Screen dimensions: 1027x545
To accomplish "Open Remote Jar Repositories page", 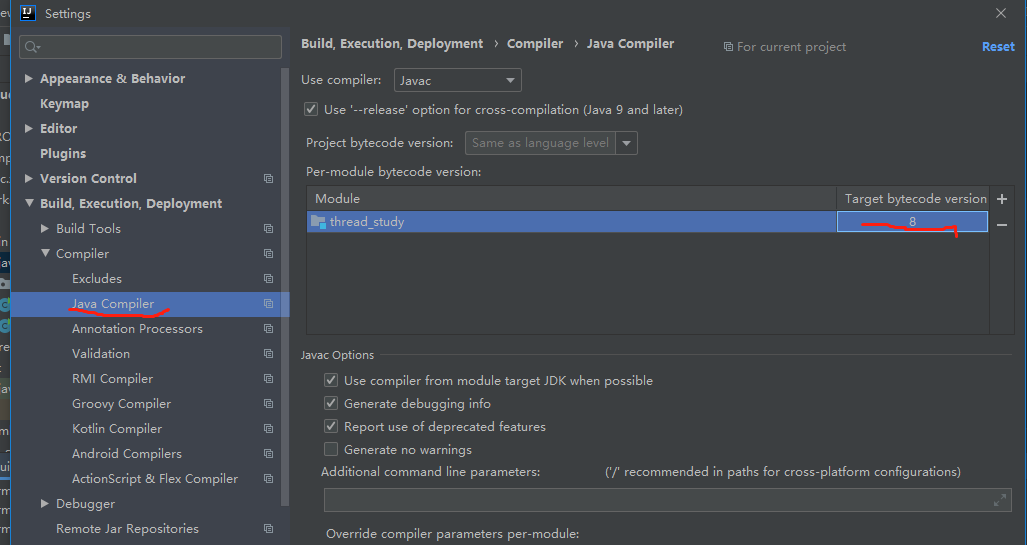I will point(127,529).
